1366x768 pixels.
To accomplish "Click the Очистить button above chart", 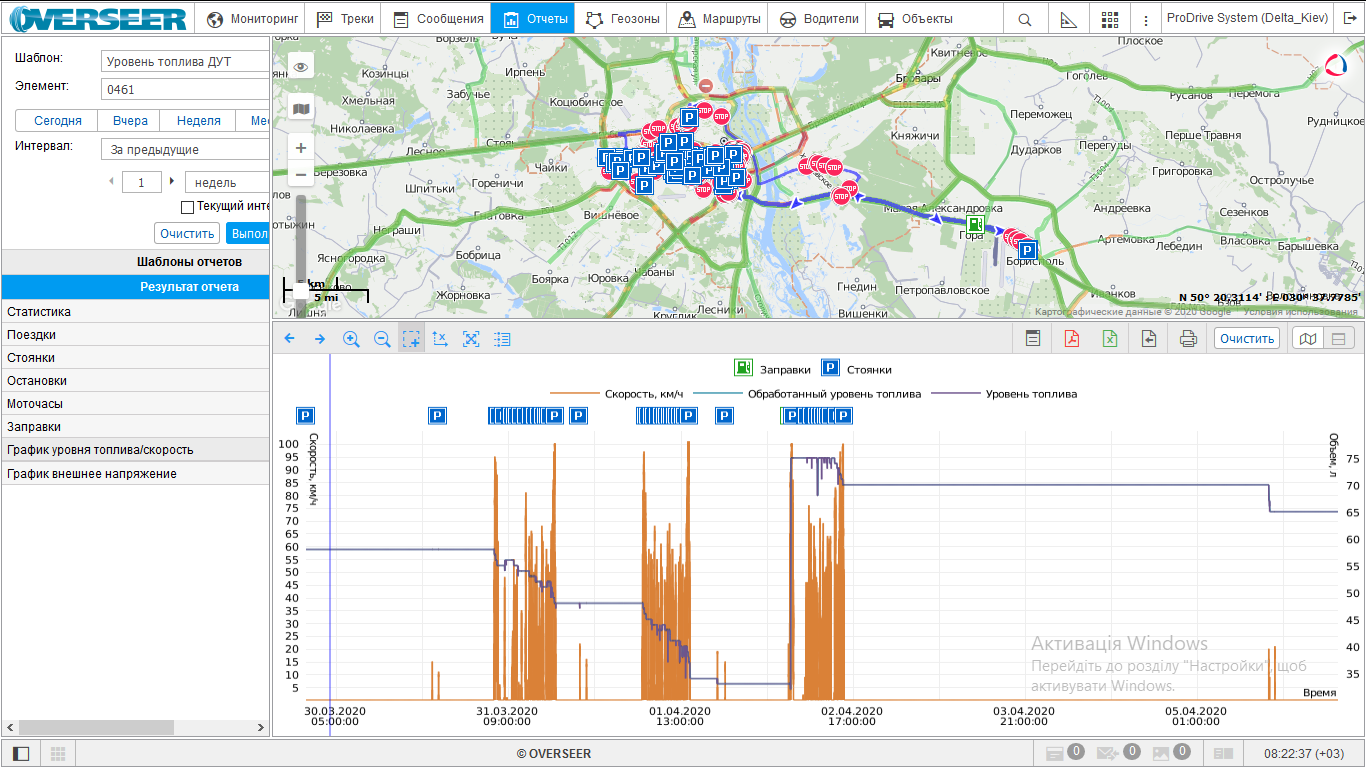I will (1246, 339).
